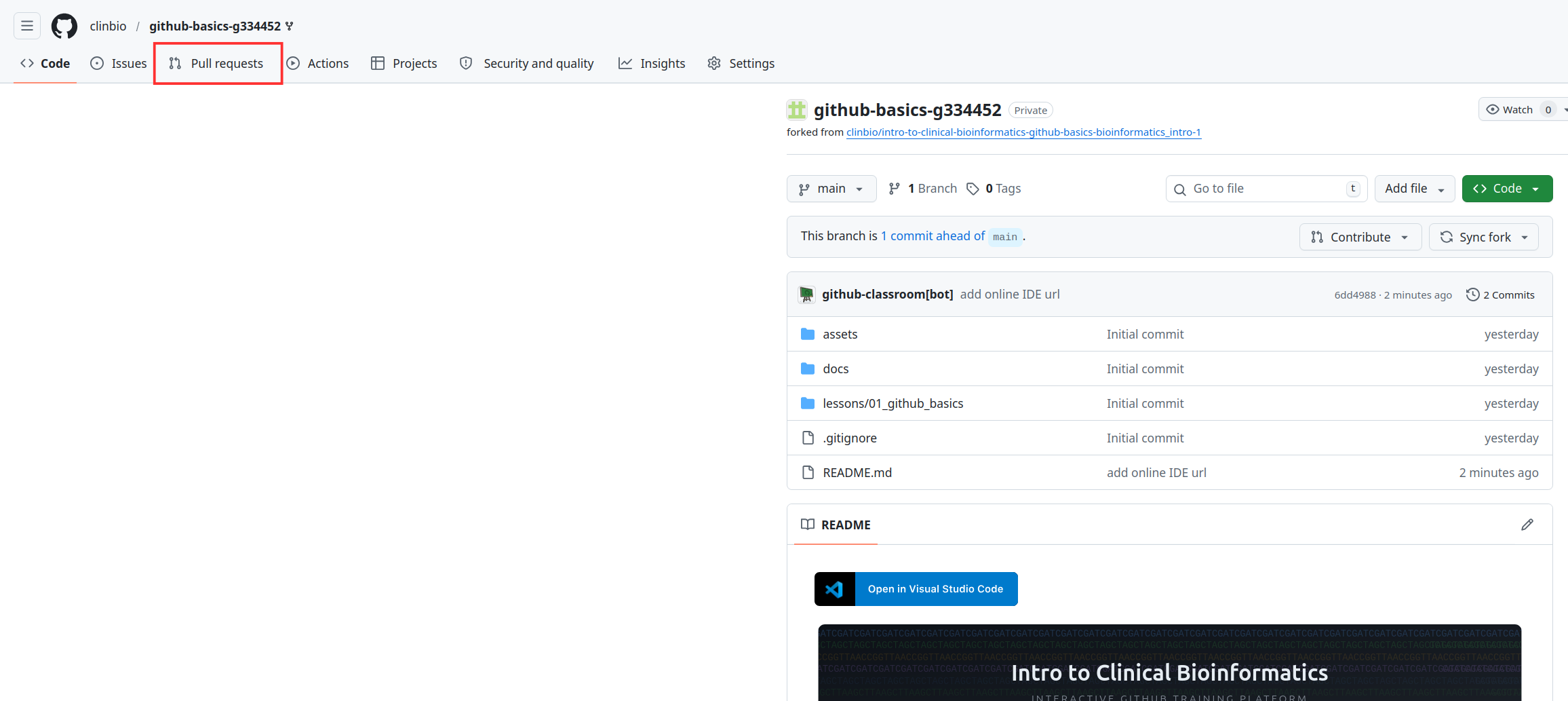The image size is (1568, 701).
Task: Click the yesterday timestamp in docs row
Action: pos(1511,368)
